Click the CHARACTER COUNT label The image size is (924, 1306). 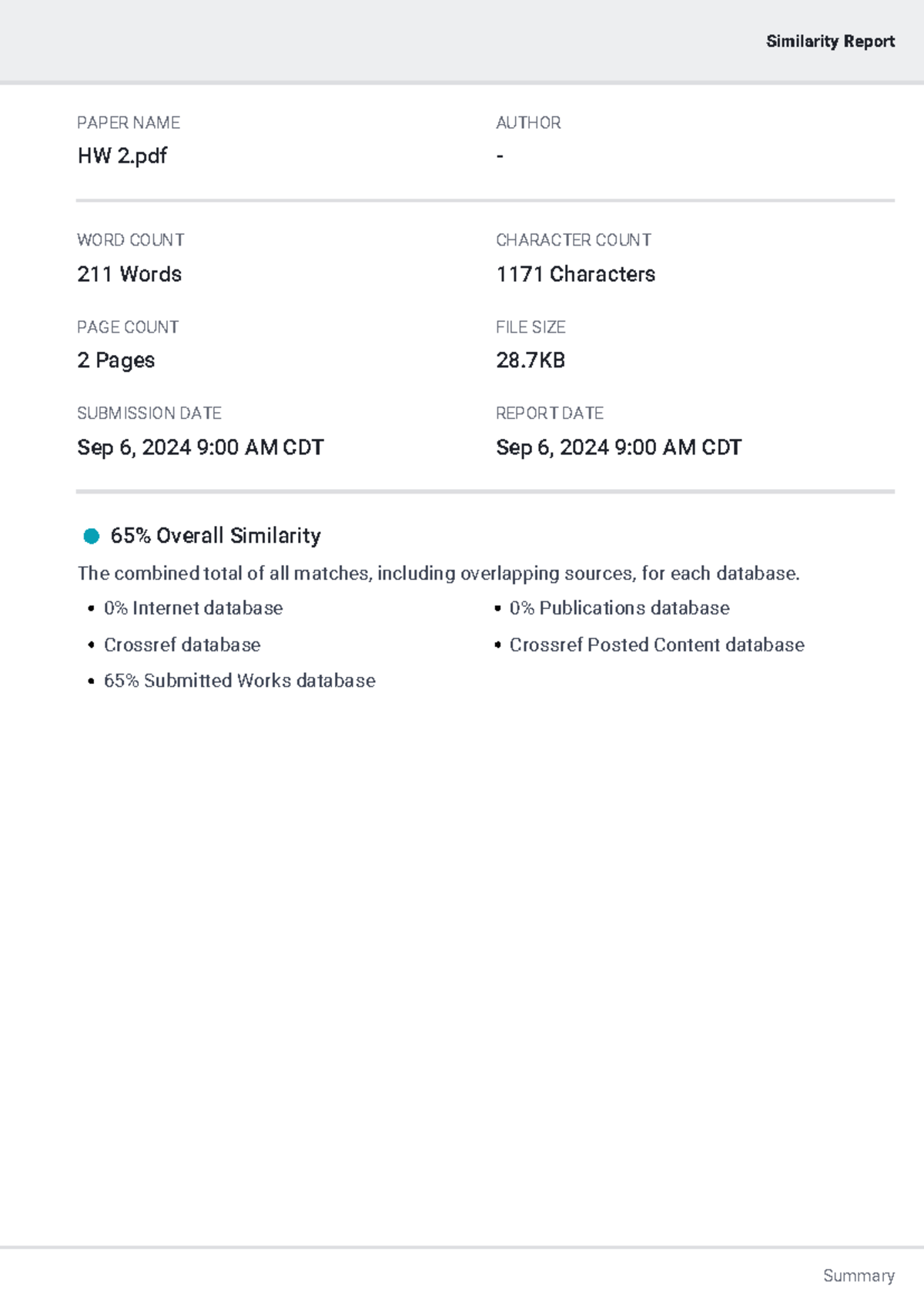pyautogui.click(x=574, y=240)
